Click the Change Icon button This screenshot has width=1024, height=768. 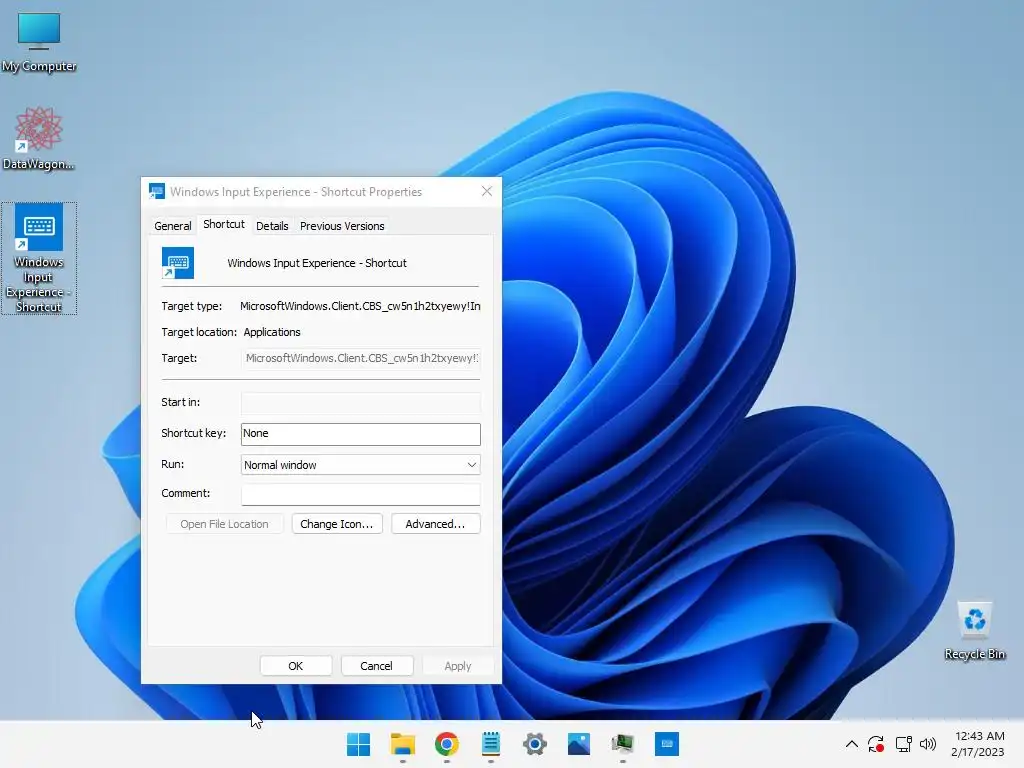[x=337, y=524]
